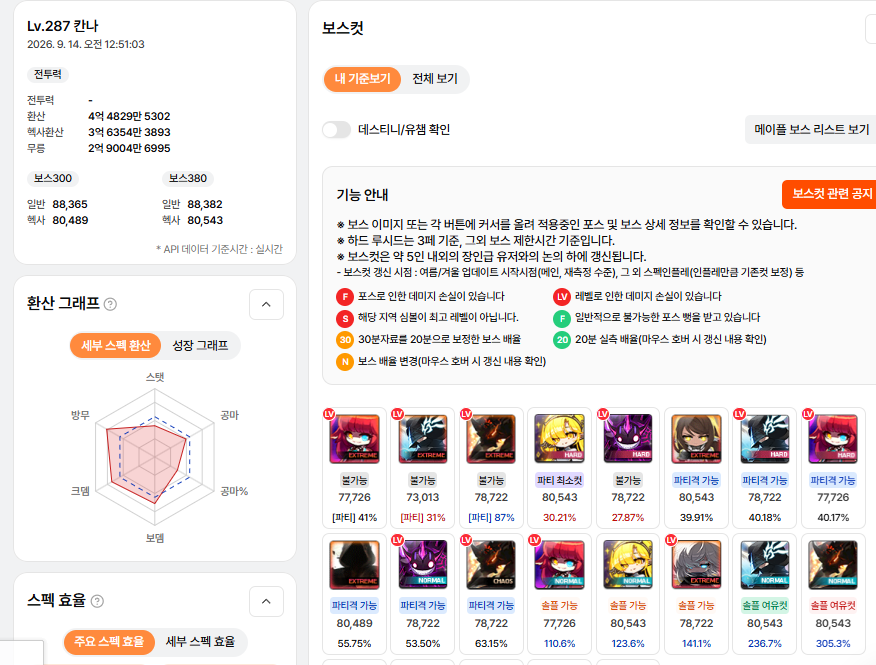Switch to 내 기준보기 view
Image resolution: width=876 pixels, height=665 pixels.
point(362,79)
